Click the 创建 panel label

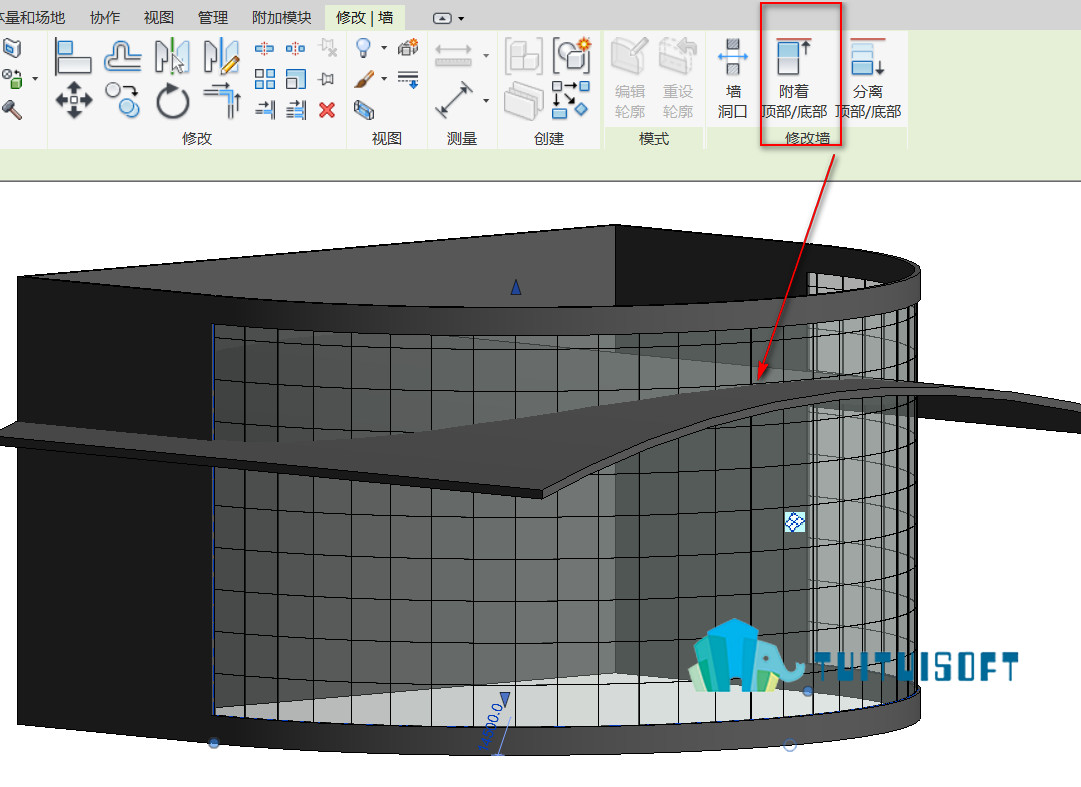549,139
